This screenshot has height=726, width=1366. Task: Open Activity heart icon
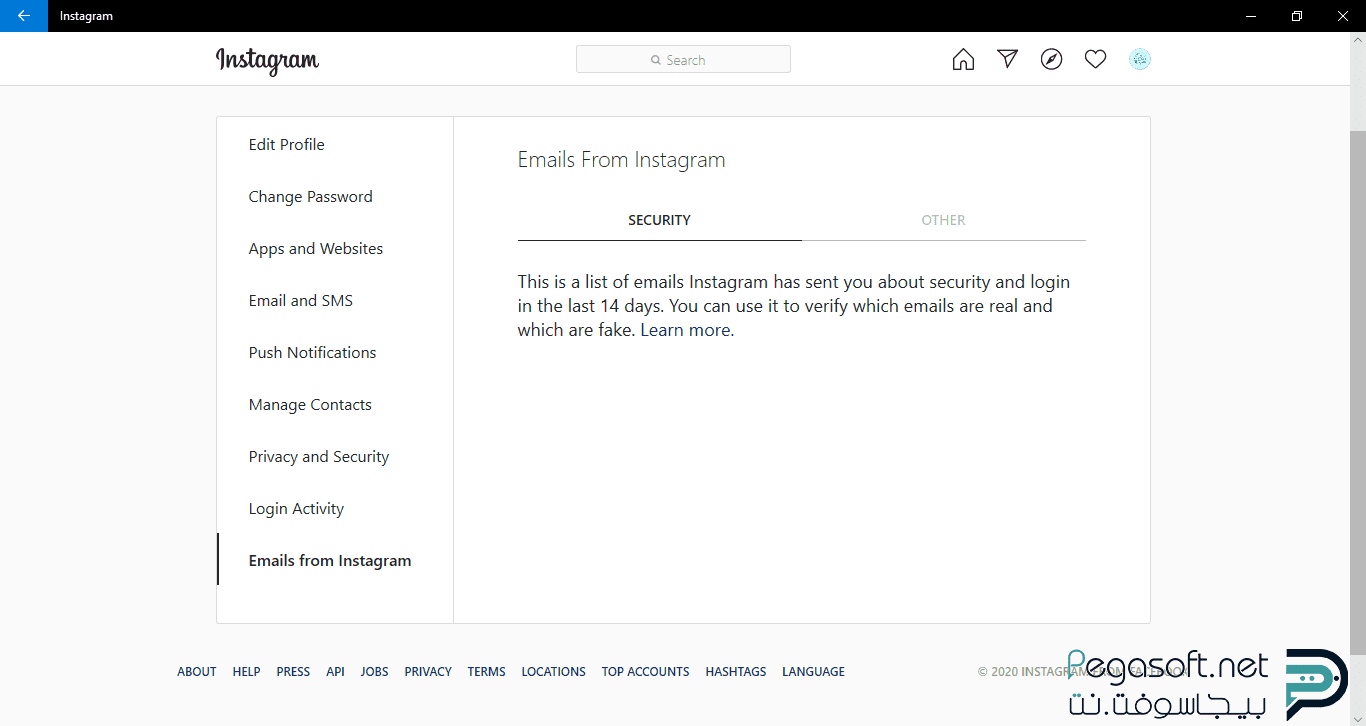pyautogui.click(x=1095, y=60)
